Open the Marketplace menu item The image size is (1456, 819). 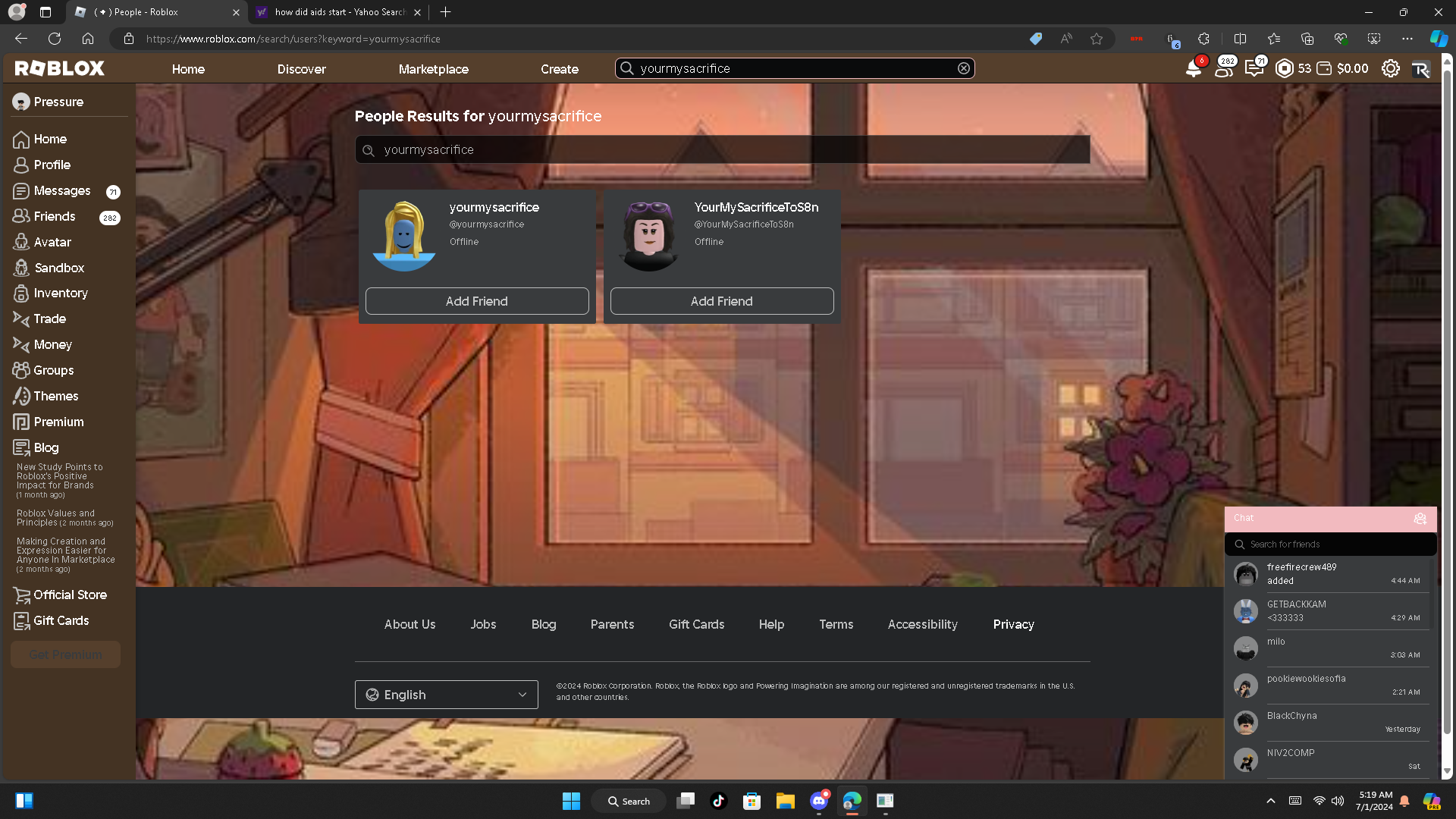pyautogui.click(x=434, y=69)
